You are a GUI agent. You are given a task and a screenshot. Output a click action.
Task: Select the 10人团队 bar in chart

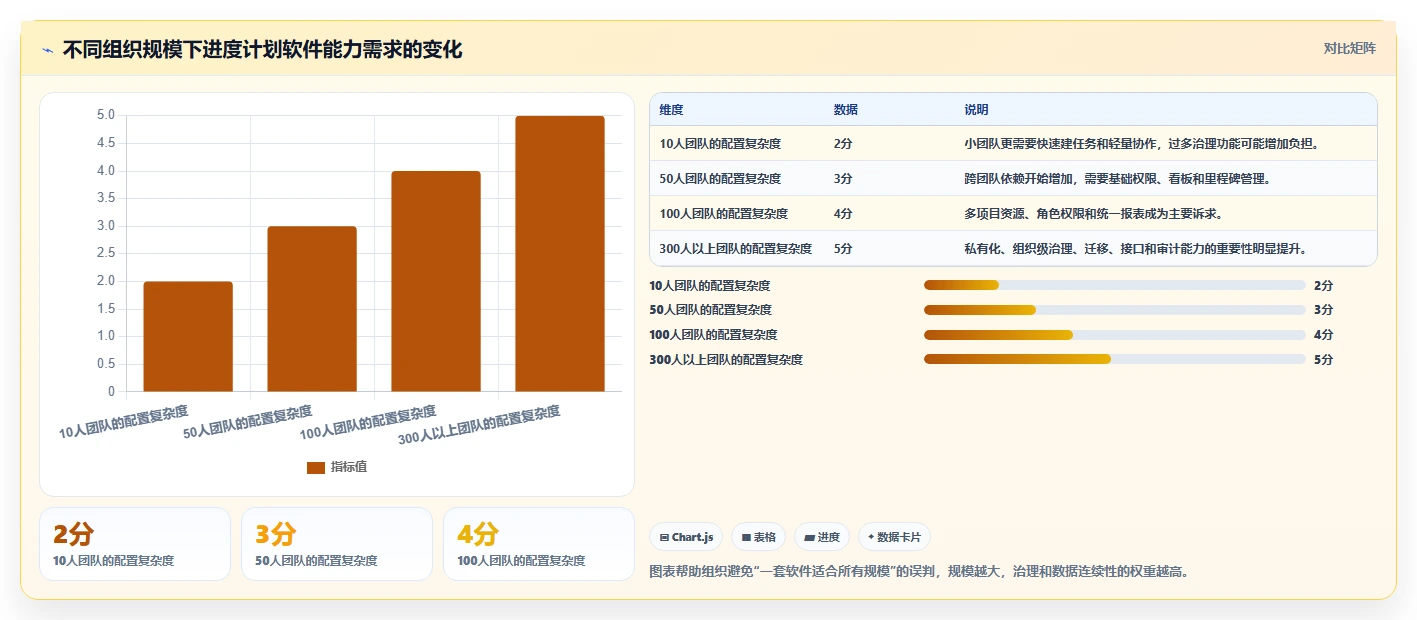tap(188, 336)
